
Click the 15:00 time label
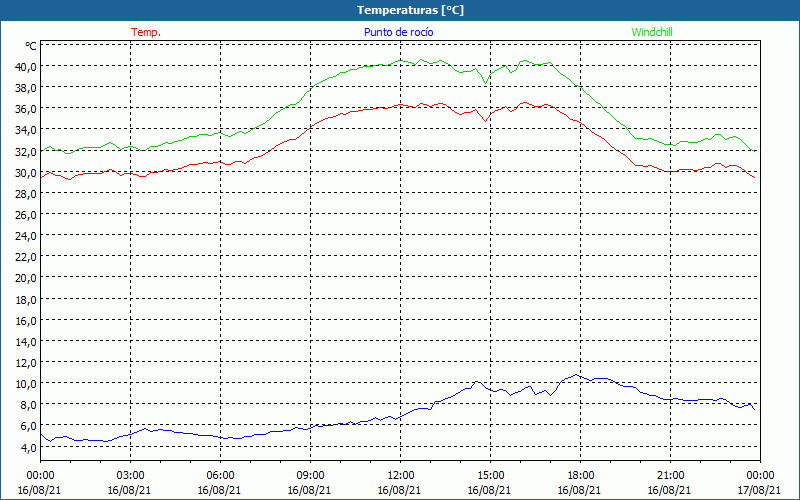tap(490, 476)
